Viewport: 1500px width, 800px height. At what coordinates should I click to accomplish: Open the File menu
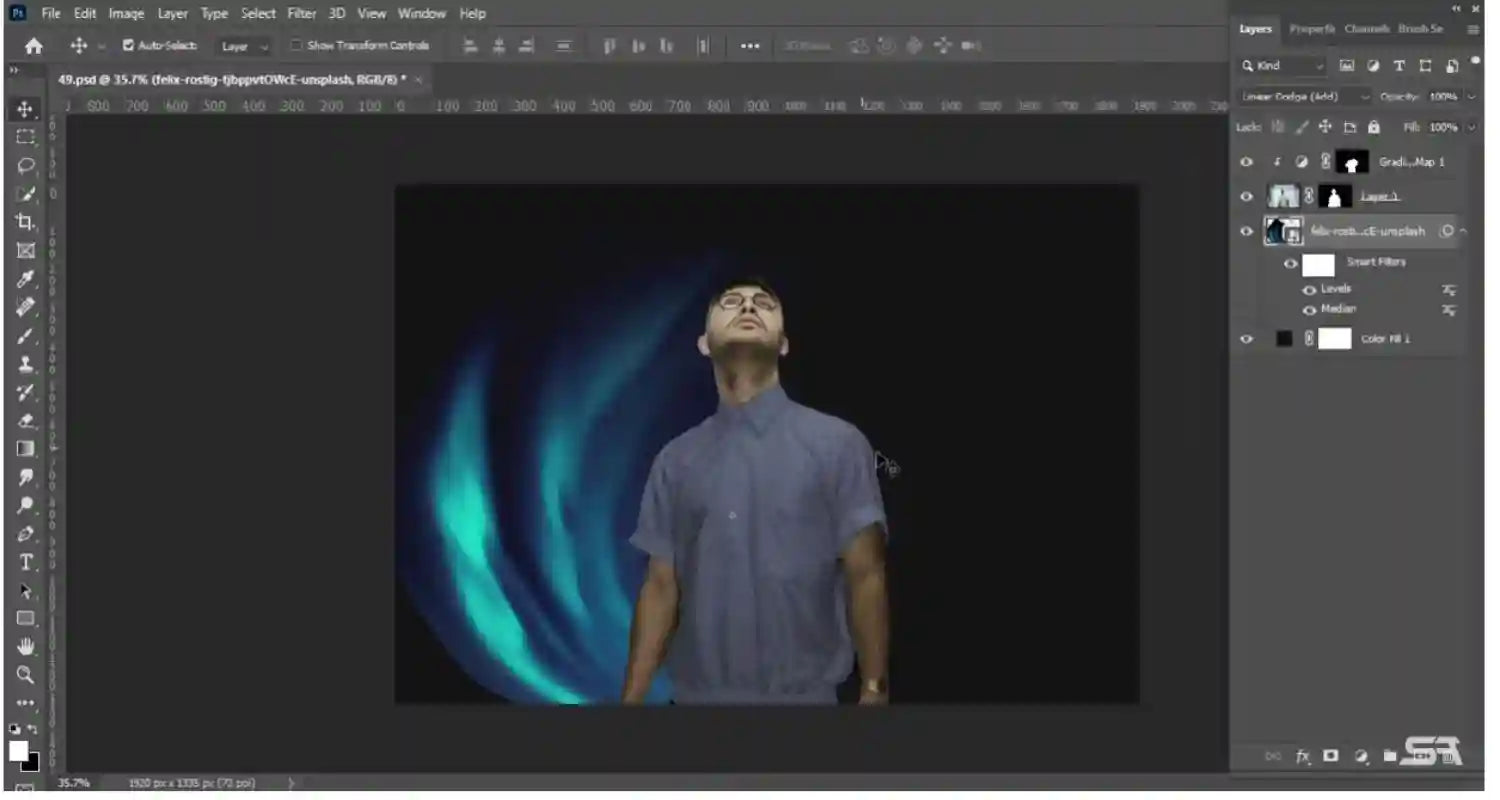pos(51,13)
